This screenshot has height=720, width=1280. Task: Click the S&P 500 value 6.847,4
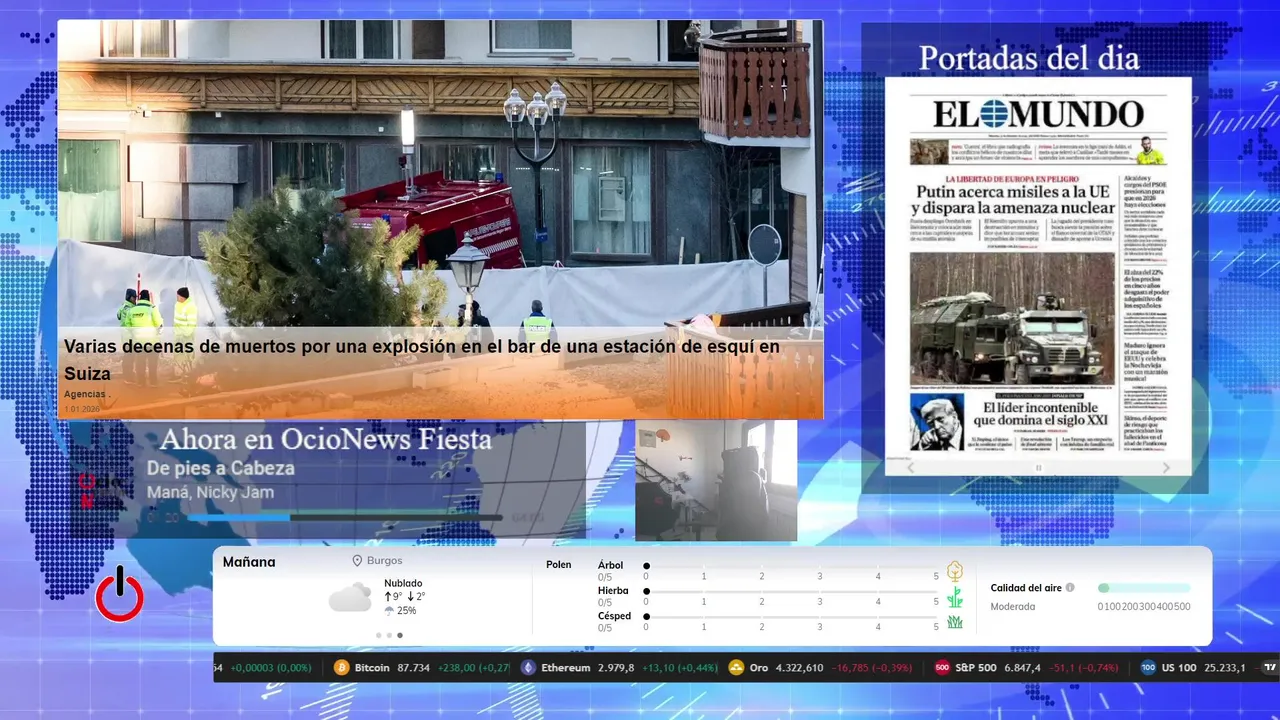[x=1022, y=668]
